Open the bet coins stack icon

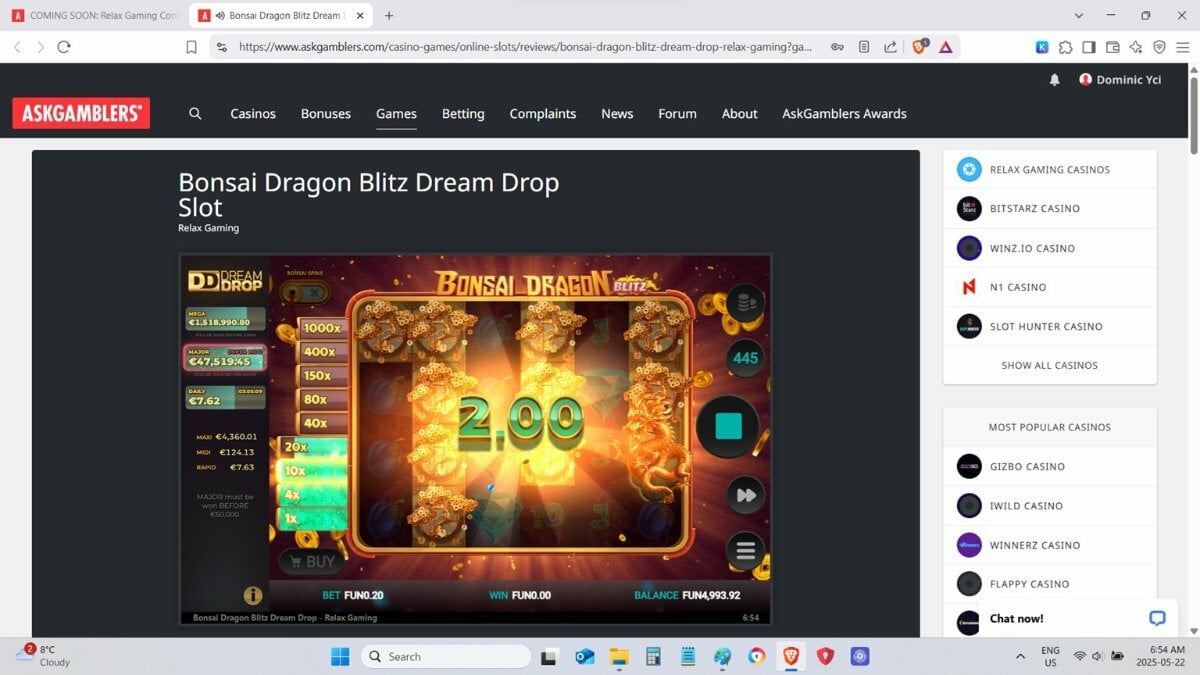pos(745,303)
